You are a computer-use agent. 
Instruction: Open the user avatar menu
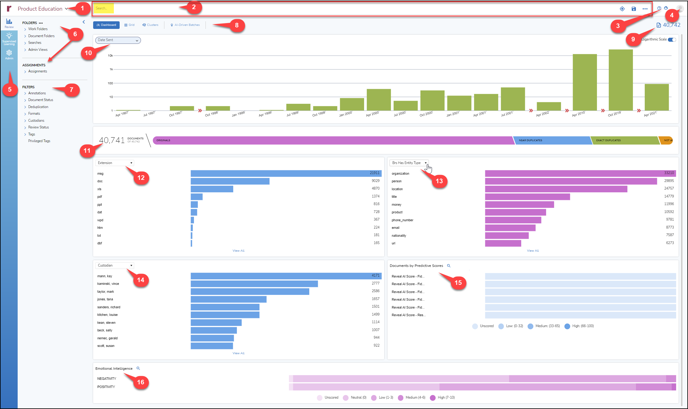(x=679, y=8)
